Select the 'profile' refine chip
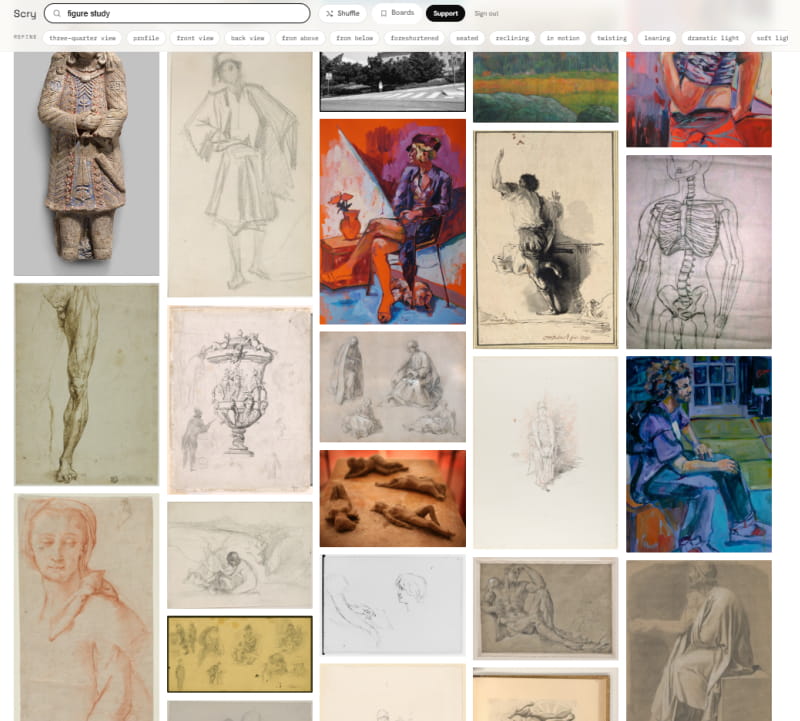Viewport: 800px width, 721px height. [x=146, y=38]
